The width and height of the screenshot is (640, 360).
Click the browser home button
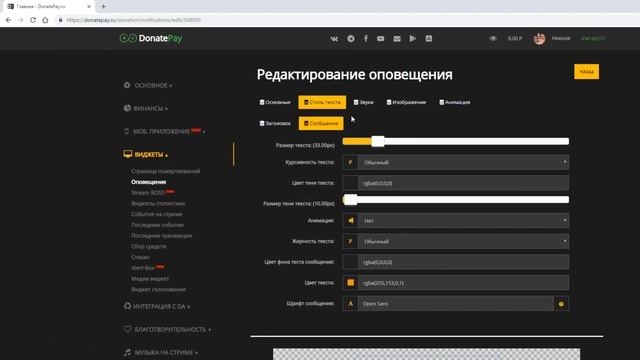point(45,20)
